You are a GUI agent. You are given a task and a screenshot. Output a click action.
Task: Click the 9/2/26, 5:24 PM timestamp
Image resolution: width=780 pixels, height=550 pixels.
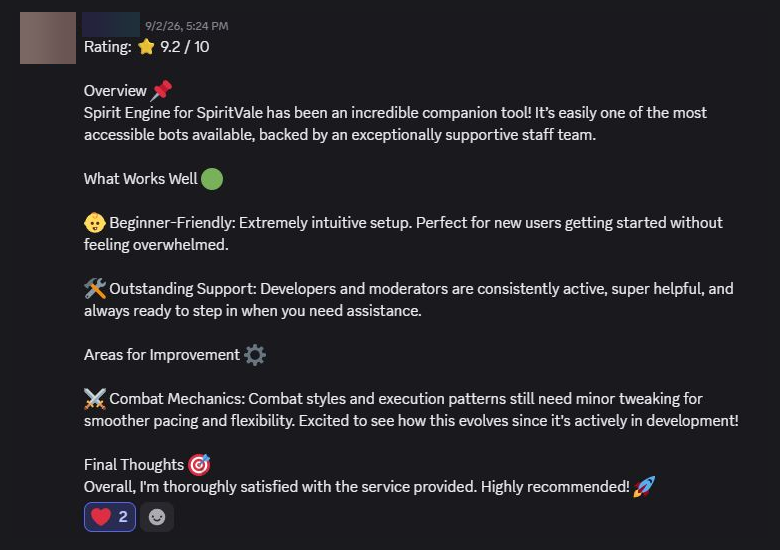(187, 26)
